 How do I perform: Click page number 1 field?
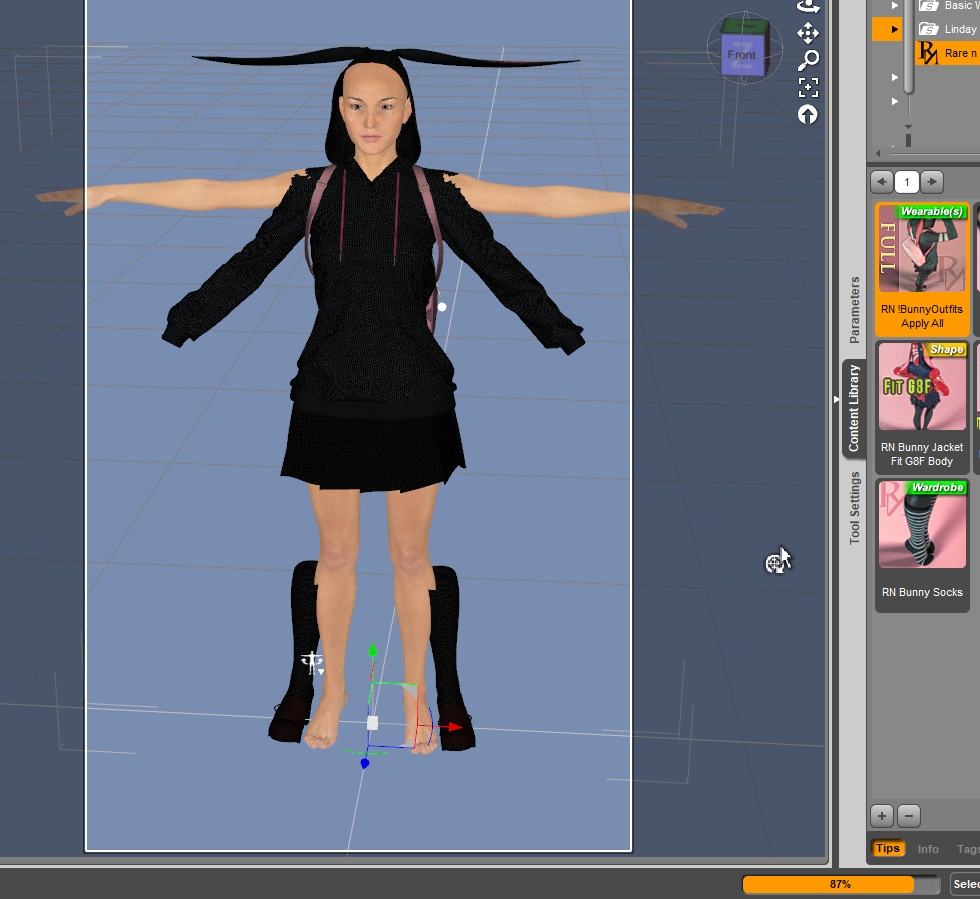click(907, 182)
